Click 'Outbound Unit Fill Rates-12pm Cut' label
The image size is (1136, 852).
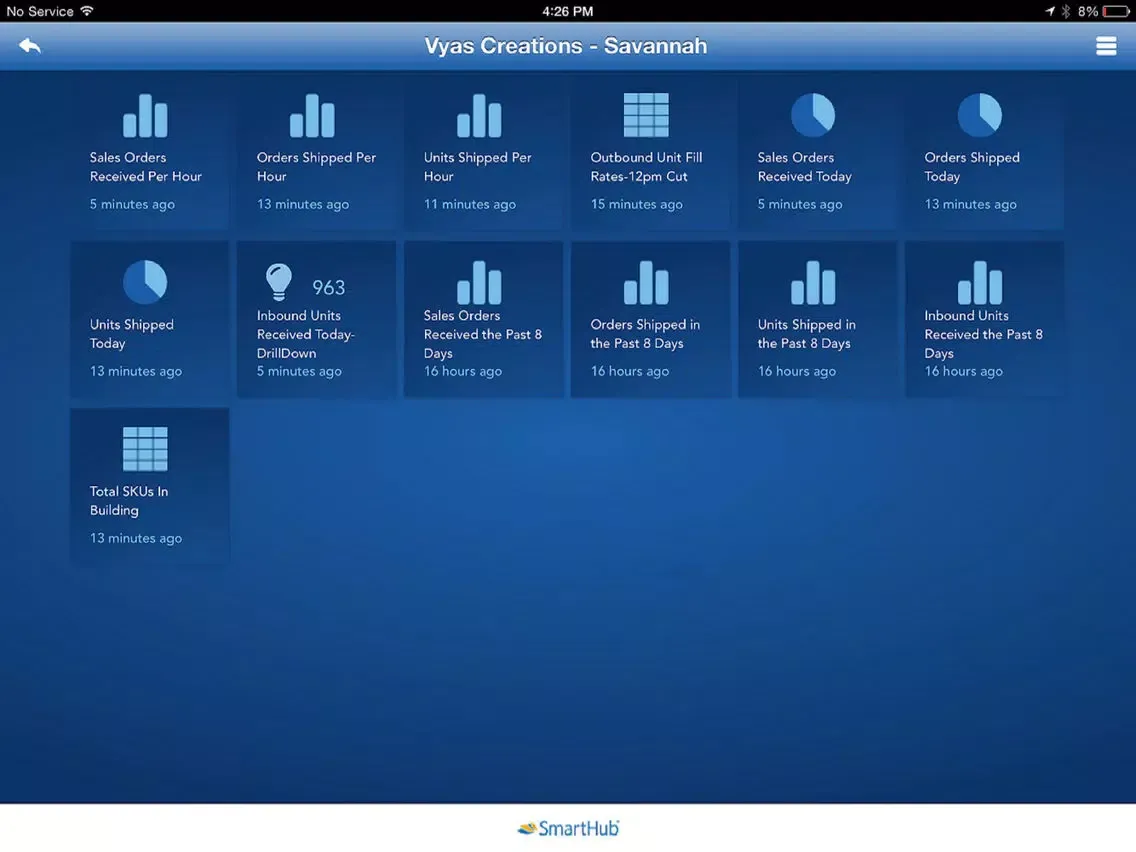(x=646, y=167)
